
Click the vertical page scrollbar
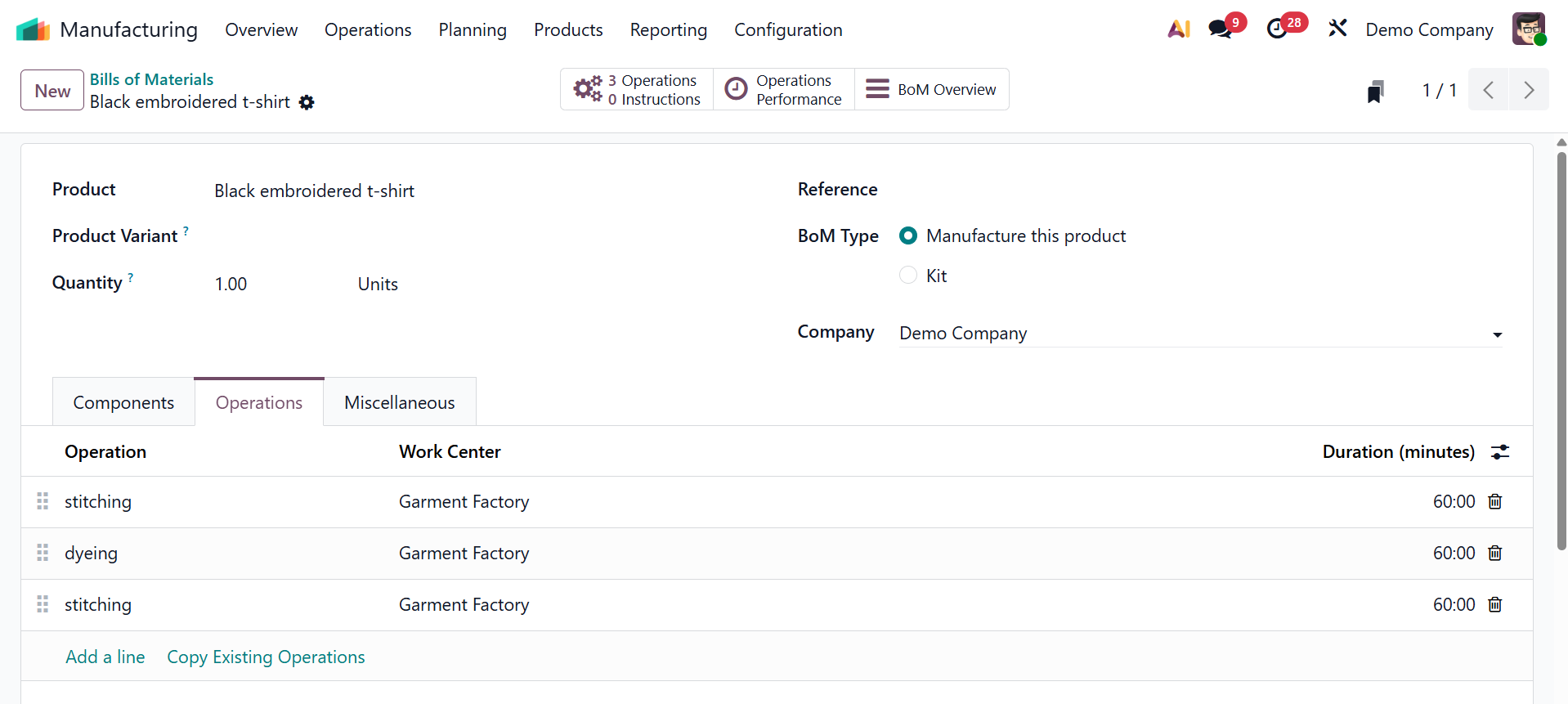pos(1561,352)
